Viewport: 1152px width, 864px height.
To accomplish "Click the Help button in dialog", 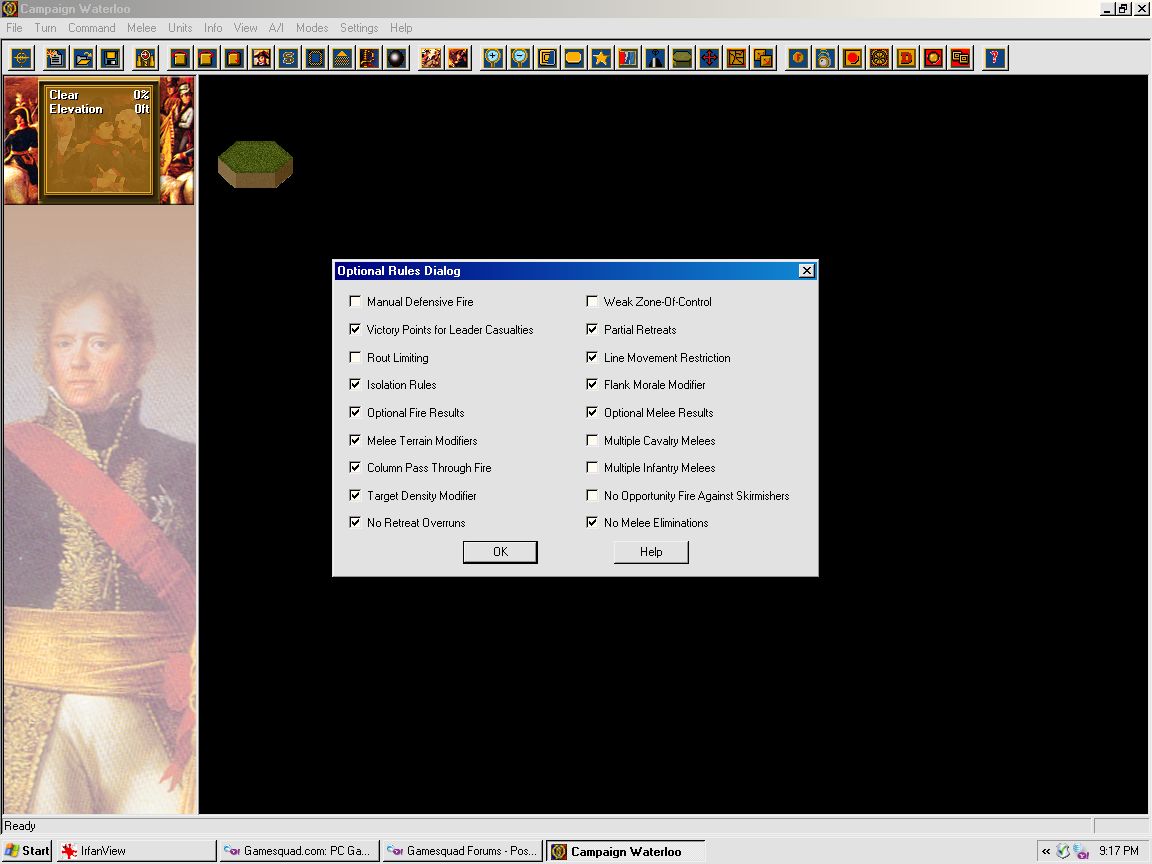I will click(651, 552).
